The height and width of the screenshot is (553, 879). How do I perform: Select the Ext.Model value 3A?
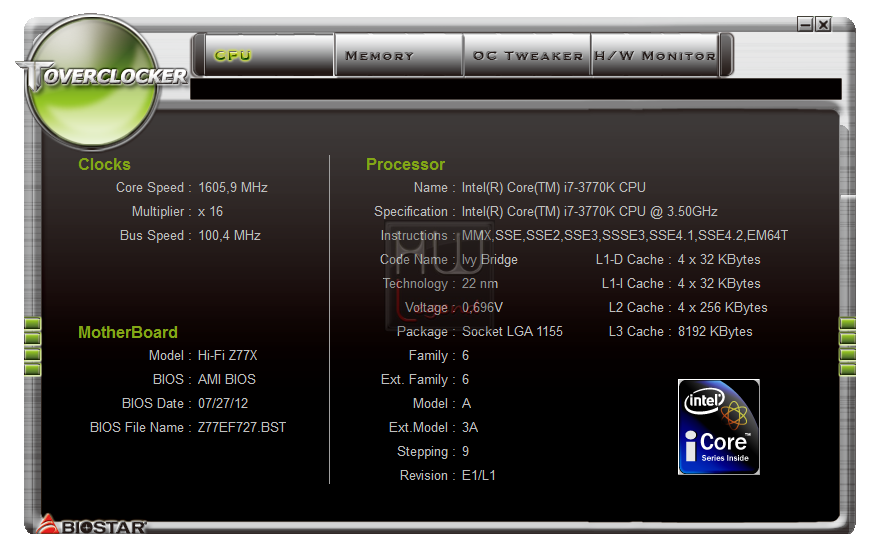click(x=470, y=428)
